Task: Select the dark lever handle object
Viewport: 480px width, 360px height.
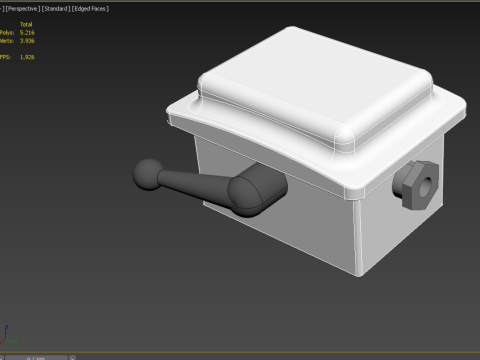Action: tap(210, 188)
